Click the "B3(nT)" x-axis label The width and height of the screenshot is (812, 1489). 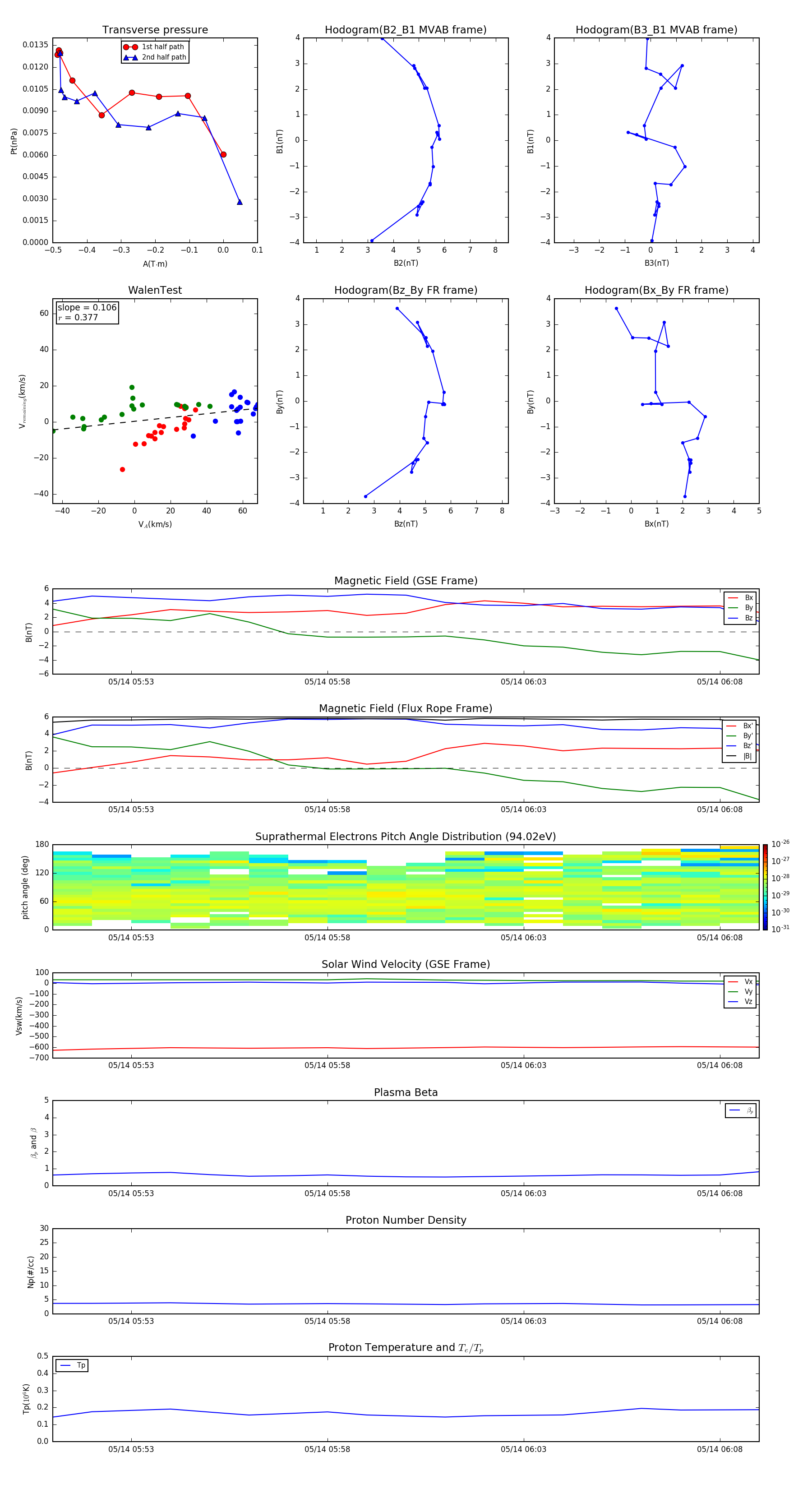coord(656,263)
